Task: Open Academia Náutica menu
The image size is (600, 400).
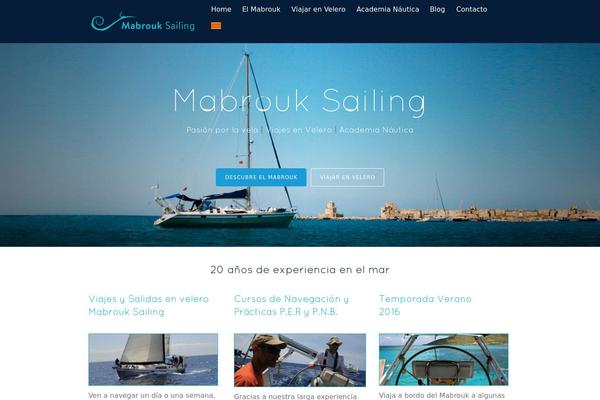Action: coord(388,9)
